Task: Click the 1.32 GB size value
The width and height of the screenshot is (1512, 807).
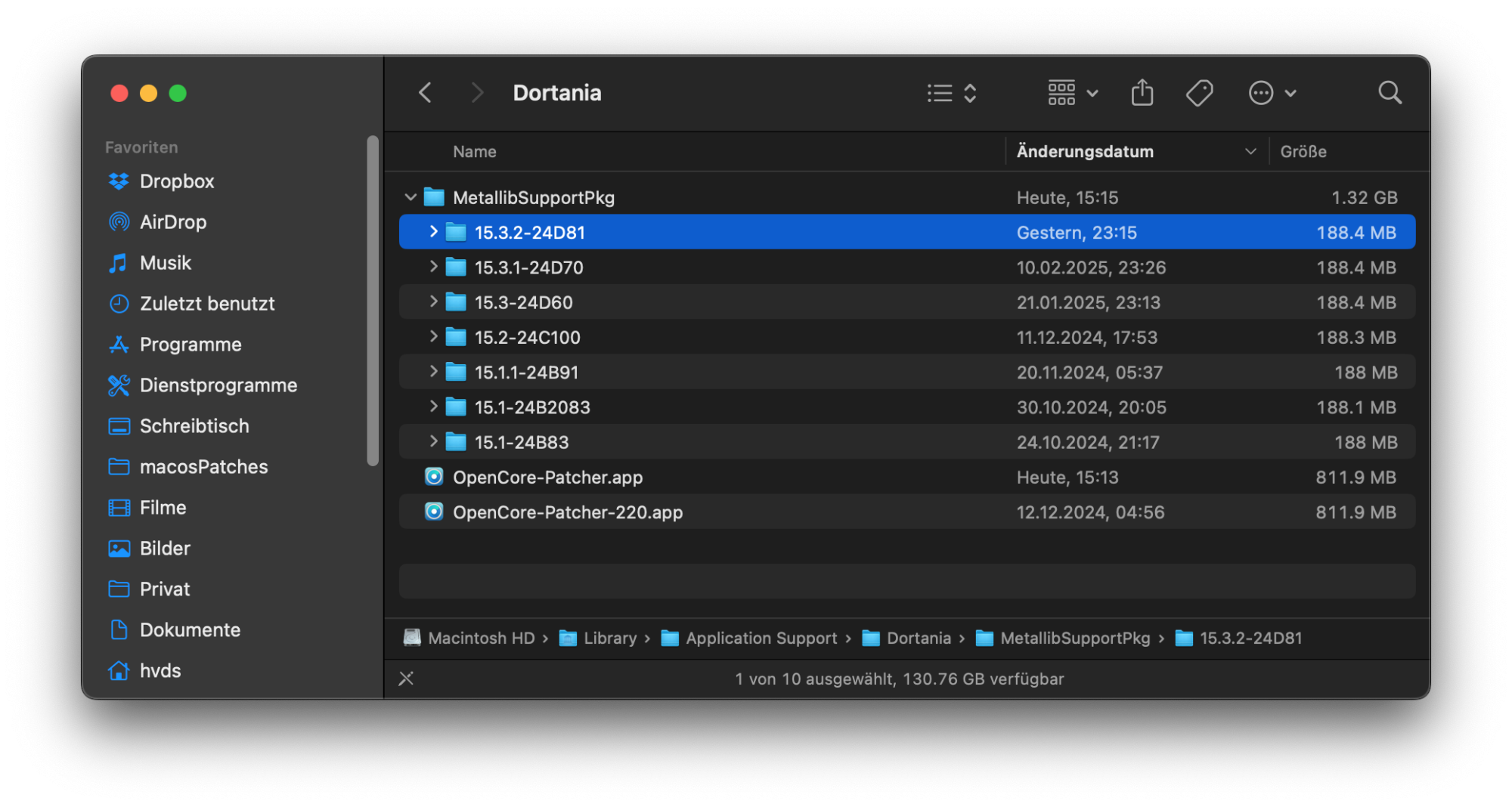Action: [1364, 198]
